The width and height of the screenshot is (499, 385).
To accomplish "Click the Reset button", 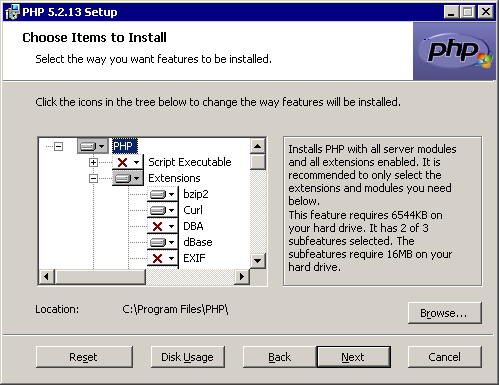I will click(x=84, y=357).
